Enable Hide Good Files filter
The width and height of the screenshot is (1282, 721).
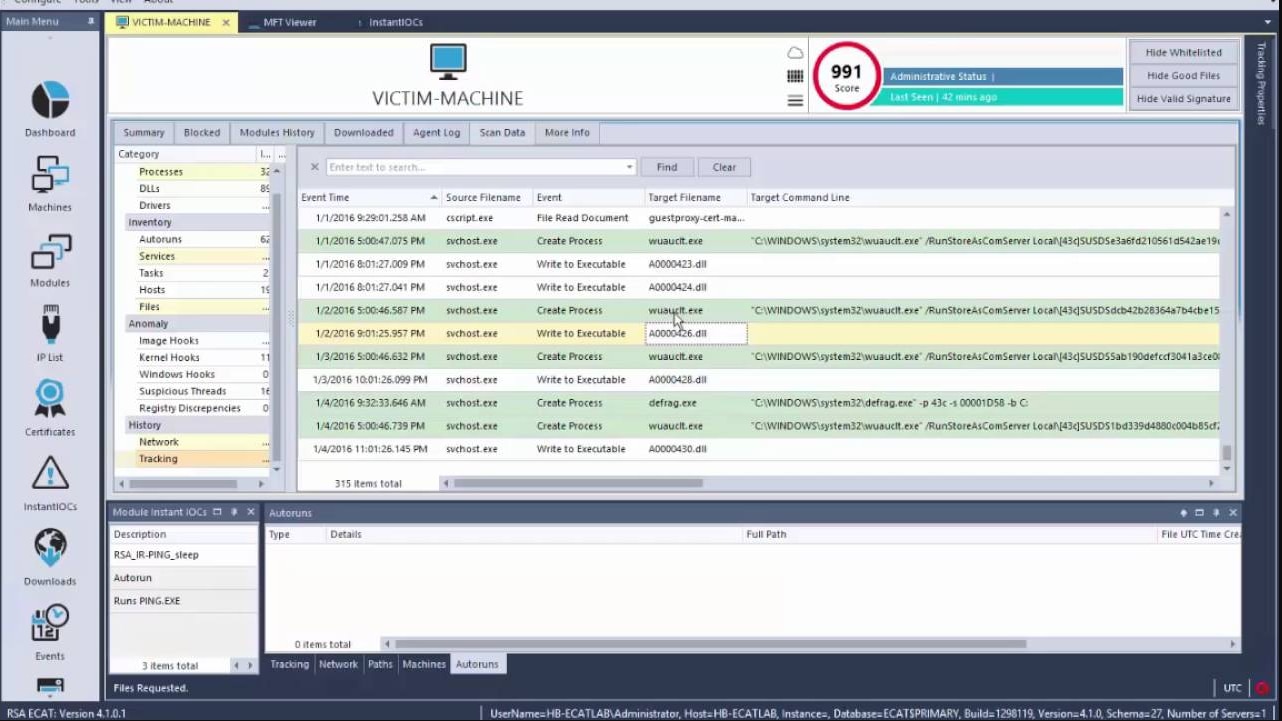click(1183, 75)
